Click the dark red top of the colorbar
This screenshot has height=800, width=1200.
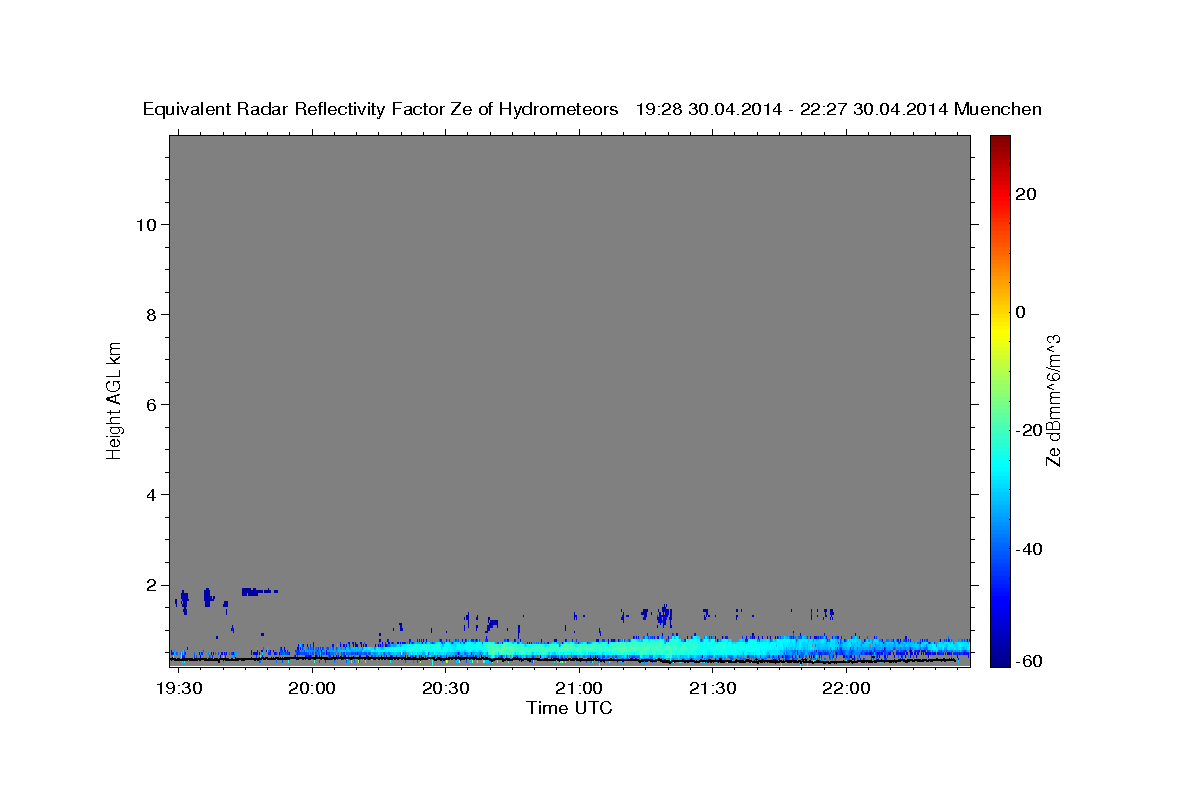click(1000, 142)
